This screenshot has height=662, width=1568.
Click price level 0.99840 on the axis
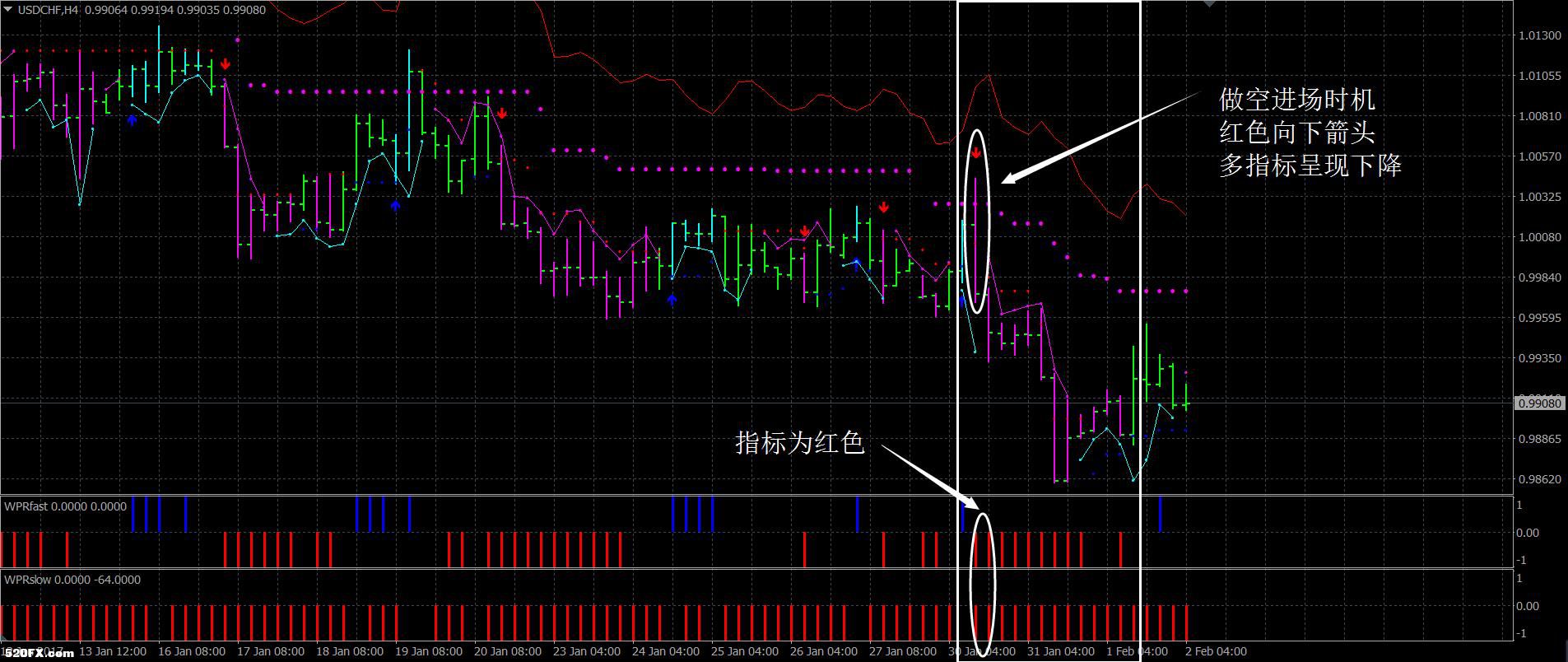(x=1540, y=277)
